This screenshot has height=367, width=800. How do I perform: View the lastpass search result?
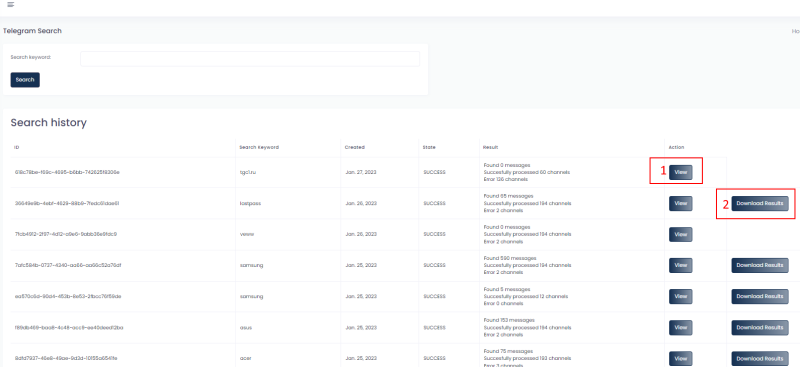[681, 204]
